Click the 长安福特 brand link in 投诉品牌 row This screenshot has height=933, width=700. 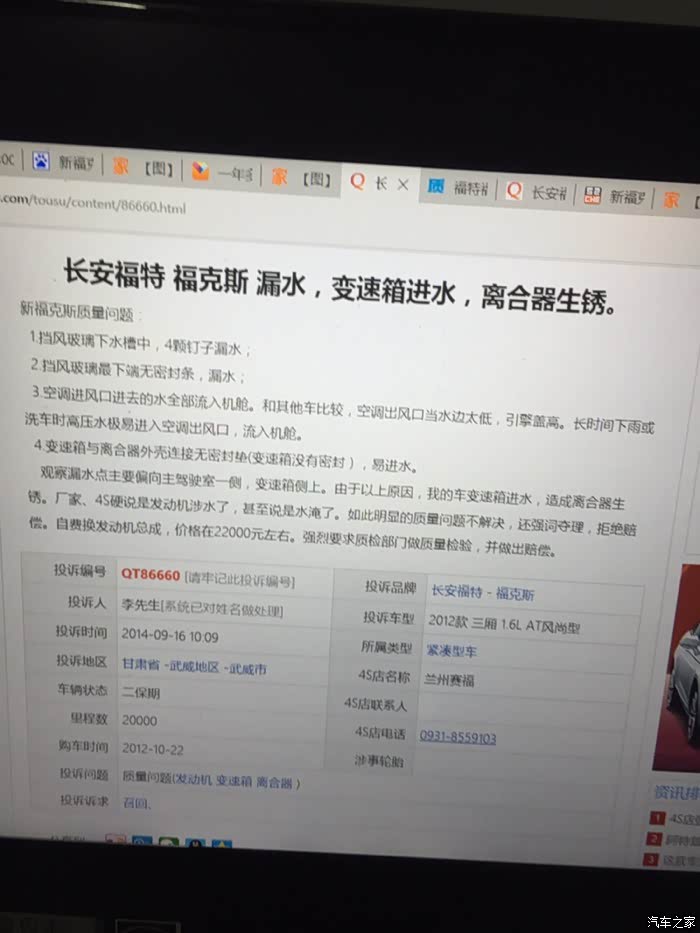pos(456,591)
